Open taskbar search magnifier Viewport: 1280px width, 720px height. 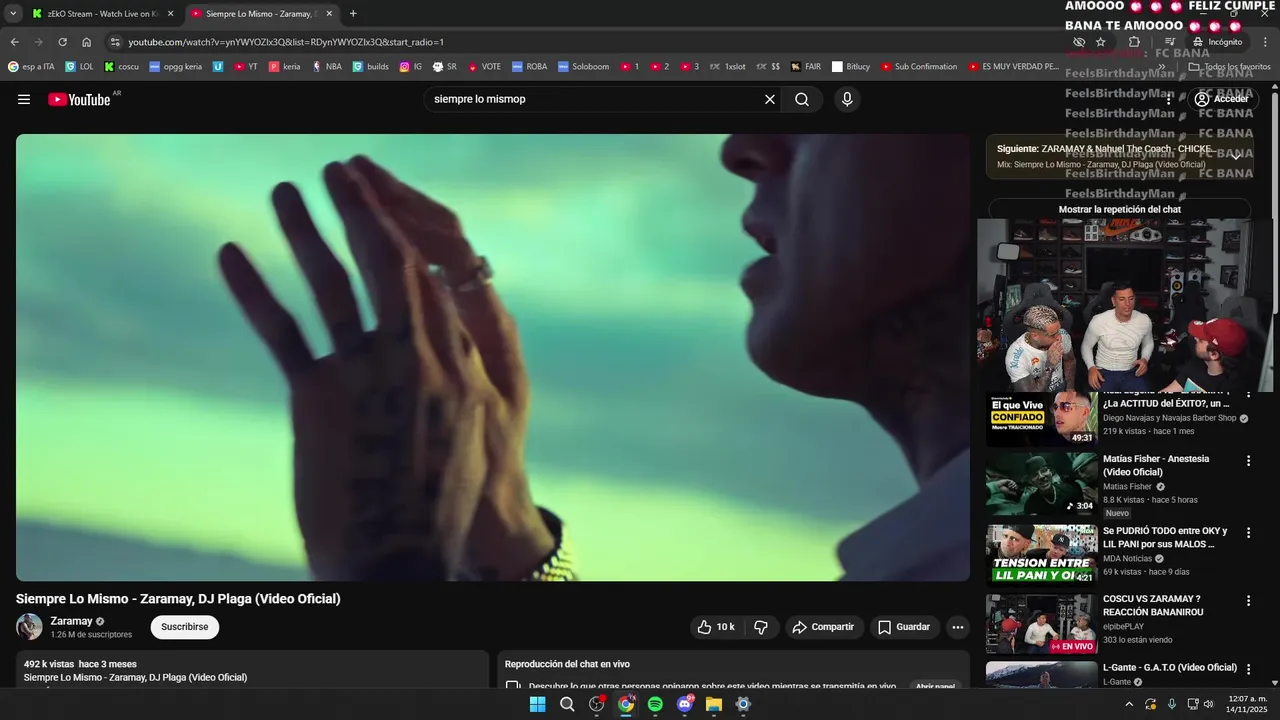(567, 704)
